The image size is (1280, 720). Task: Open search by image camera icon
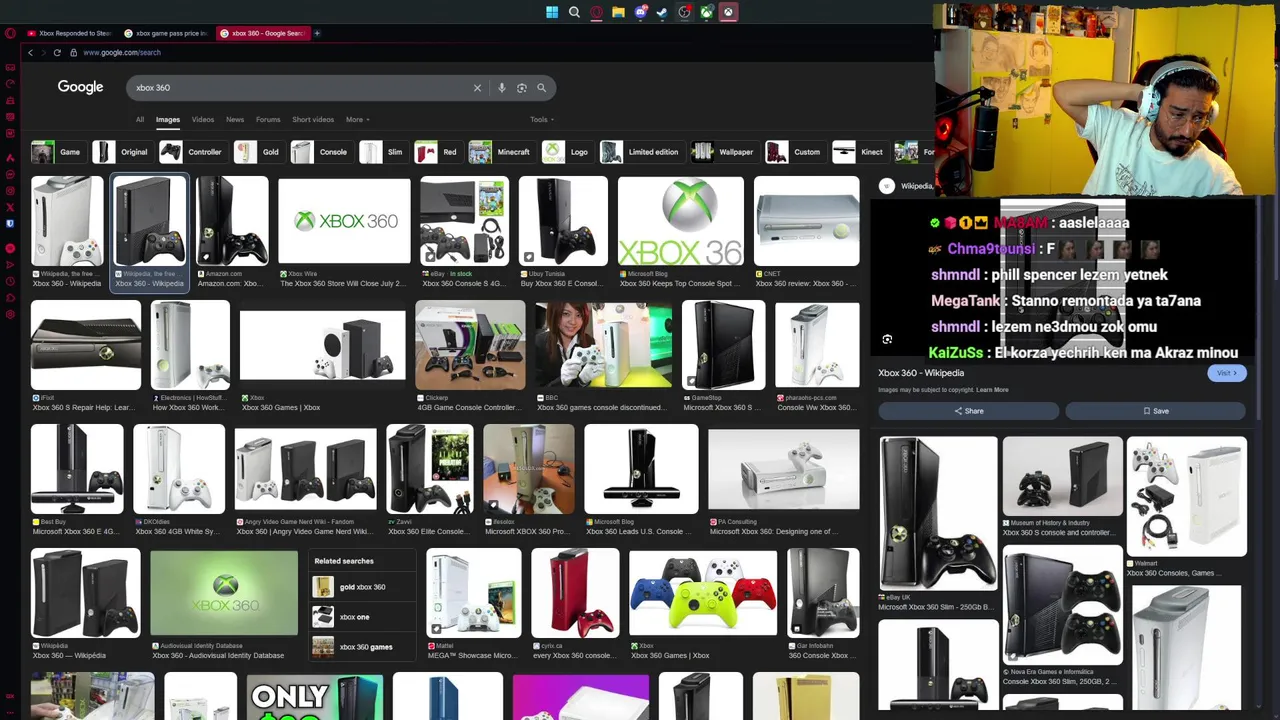click(521, 88)
